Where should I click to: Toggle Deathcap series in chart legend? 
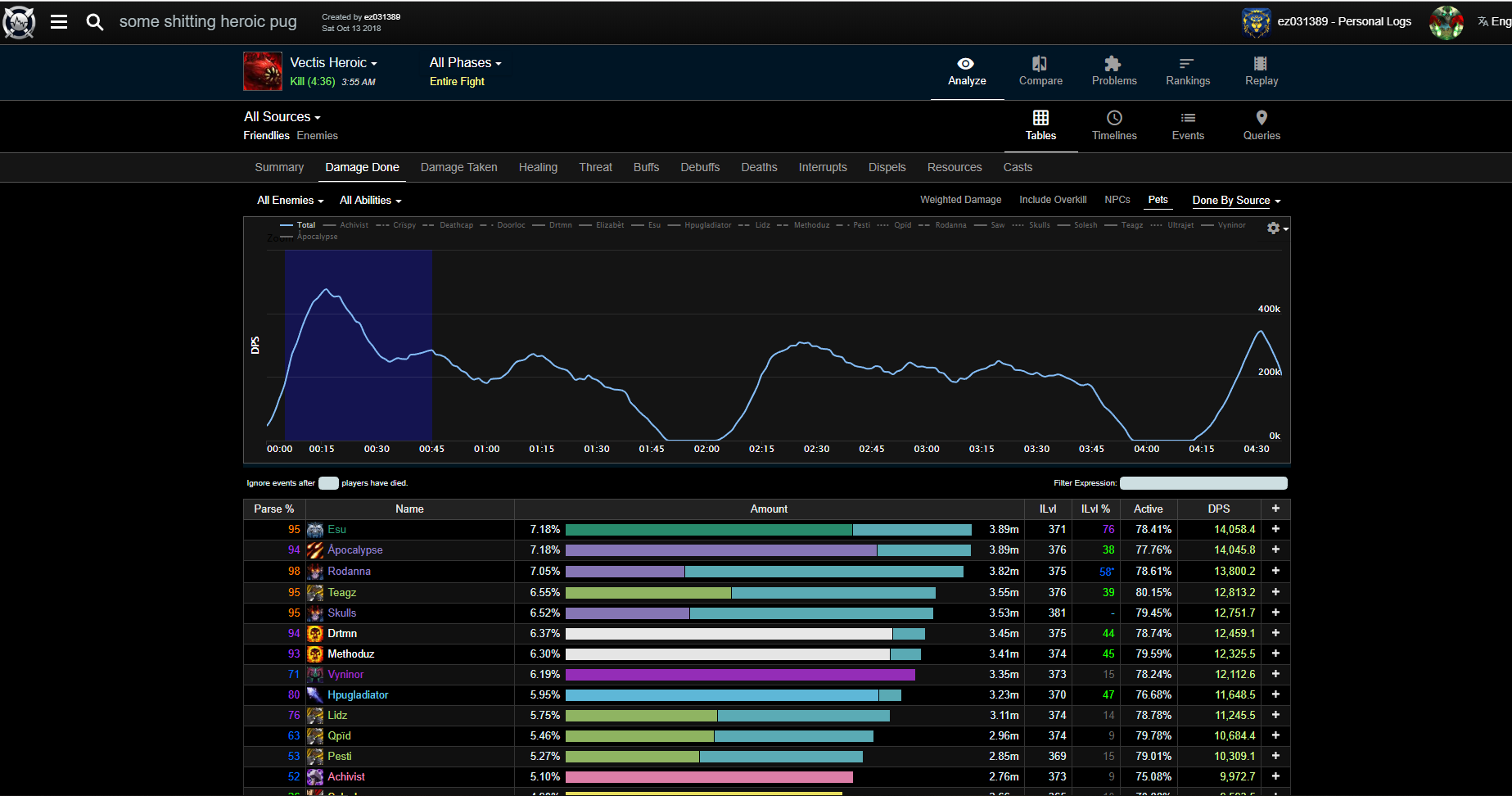pos(448,225)
